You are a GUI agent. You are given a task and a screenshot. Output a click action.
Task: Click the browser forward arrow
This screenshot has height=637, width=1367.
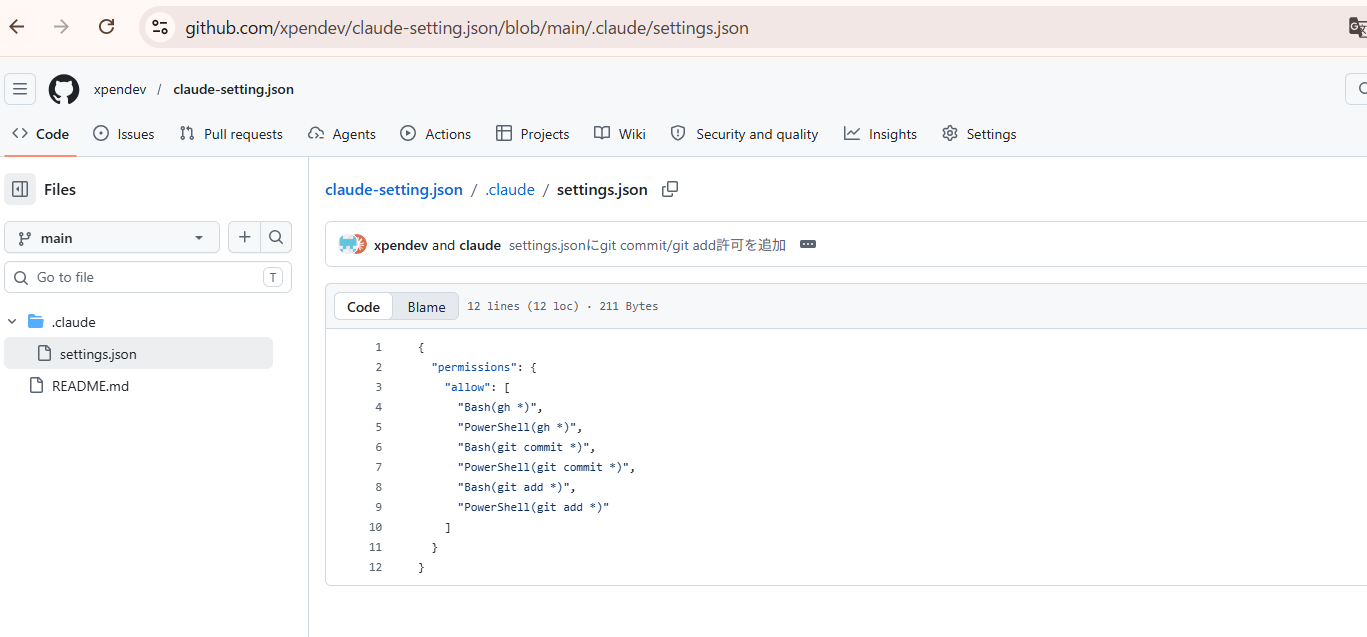click(x=62, y=27)
